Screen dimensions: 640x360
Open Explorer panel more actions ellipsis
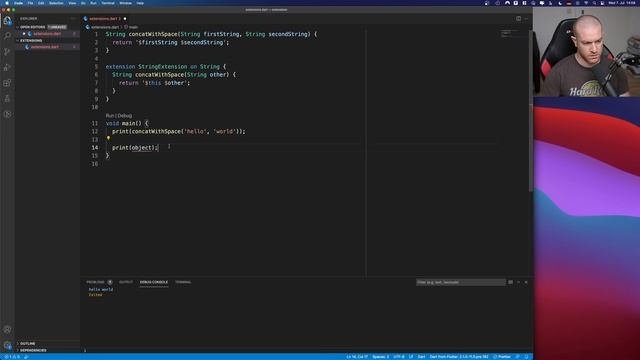click(73, 18)
